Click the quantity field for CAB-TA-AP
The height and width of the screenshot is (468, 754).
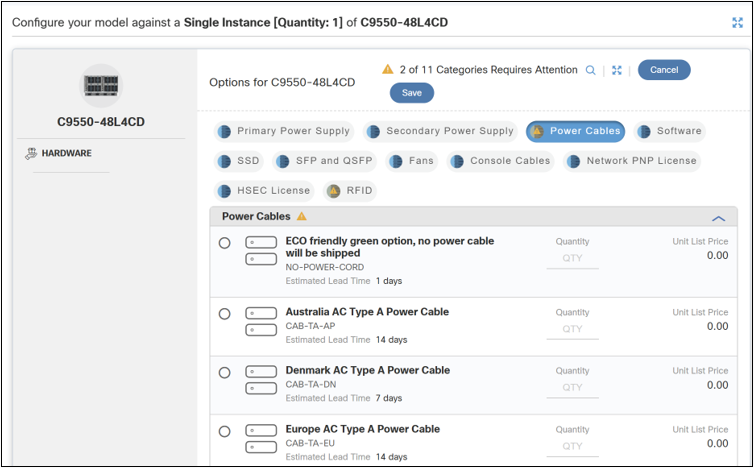pos(572,329)
